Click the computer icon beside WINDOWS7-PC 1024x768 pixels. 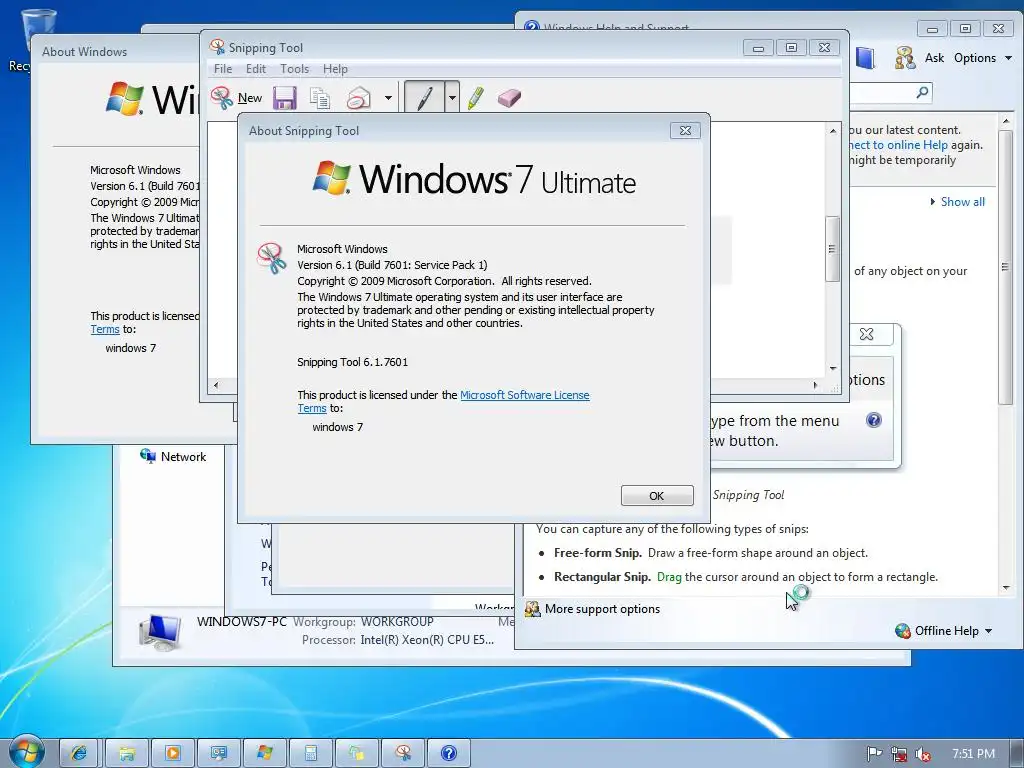tap(159, 632)
